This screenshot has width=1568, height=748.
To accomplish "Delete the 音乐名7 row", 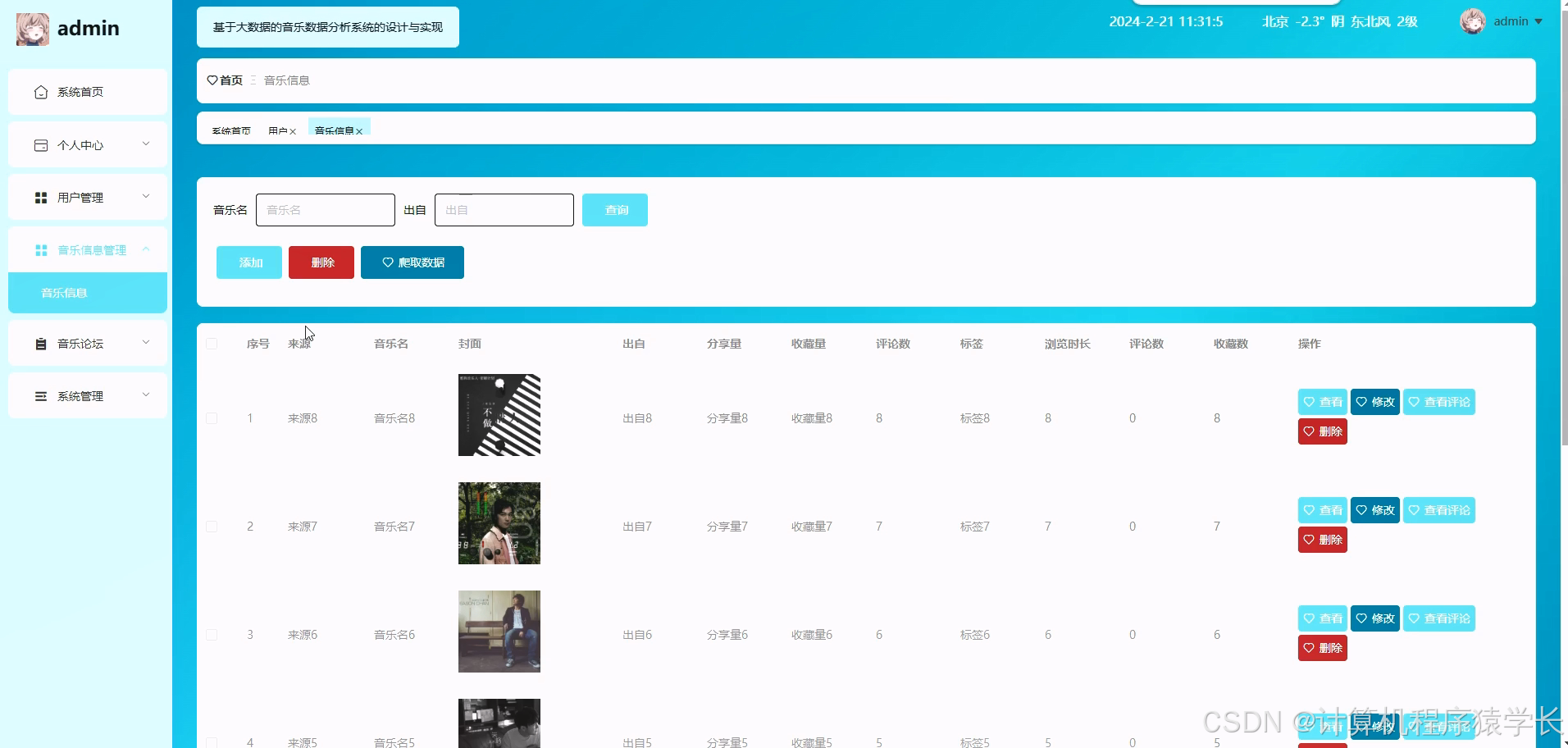I will tap(1323, 540).
